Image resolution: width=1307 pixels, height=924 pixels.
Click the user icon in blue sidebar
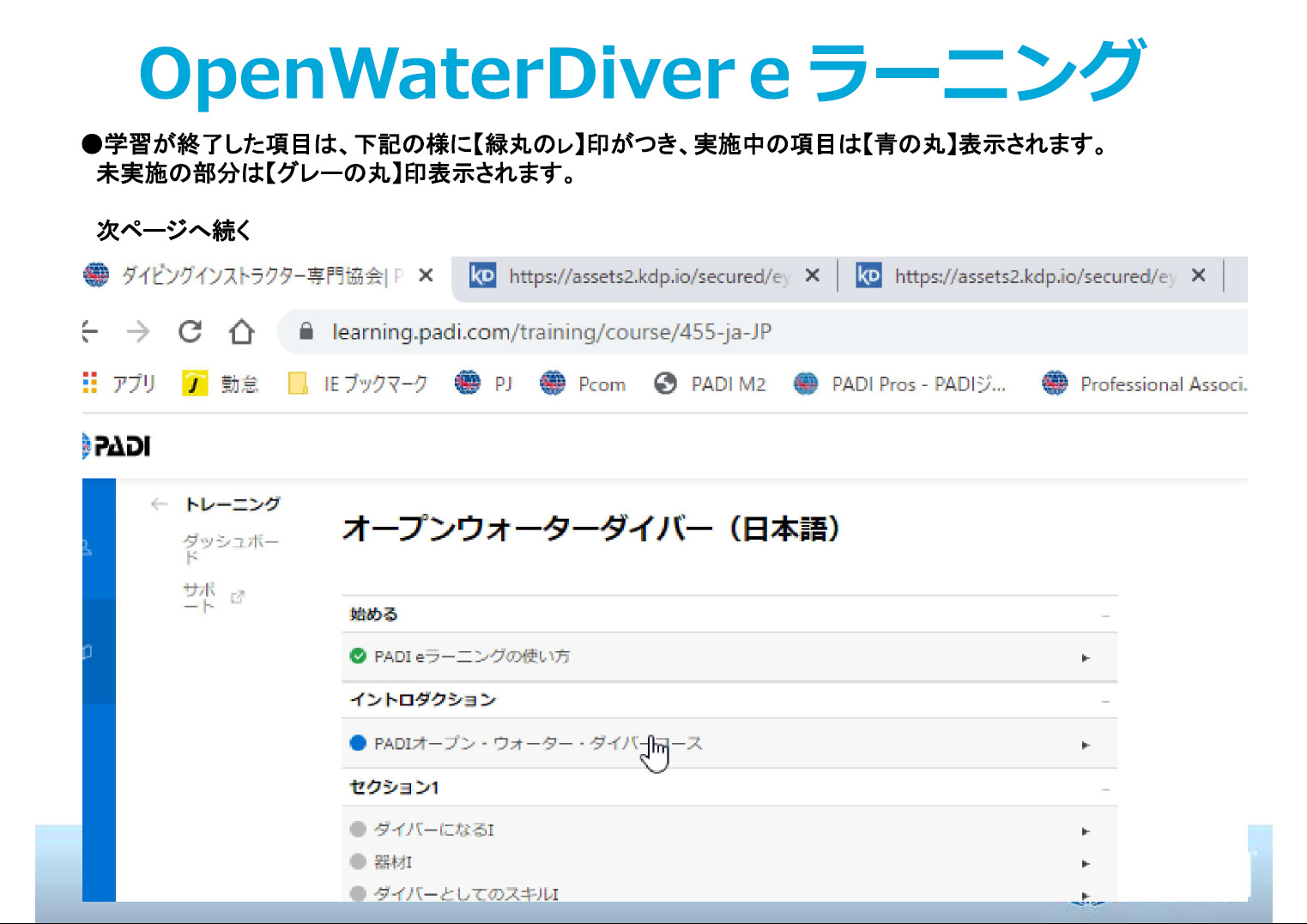[88, 547]
